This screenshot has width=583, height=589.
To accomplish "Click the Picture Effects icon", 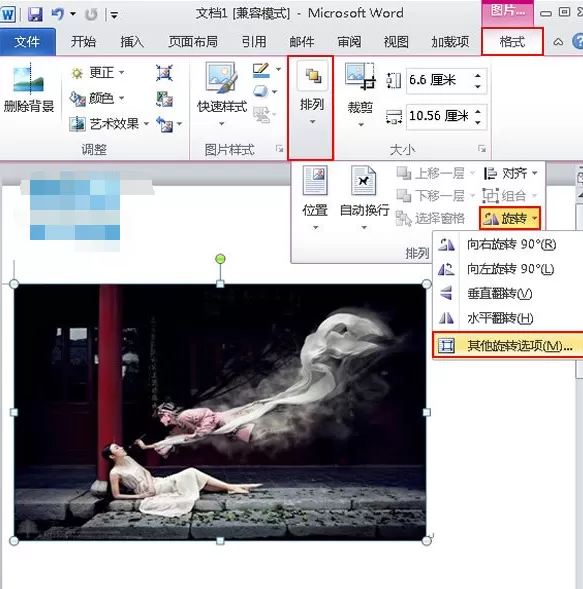I will coord(261,91).
